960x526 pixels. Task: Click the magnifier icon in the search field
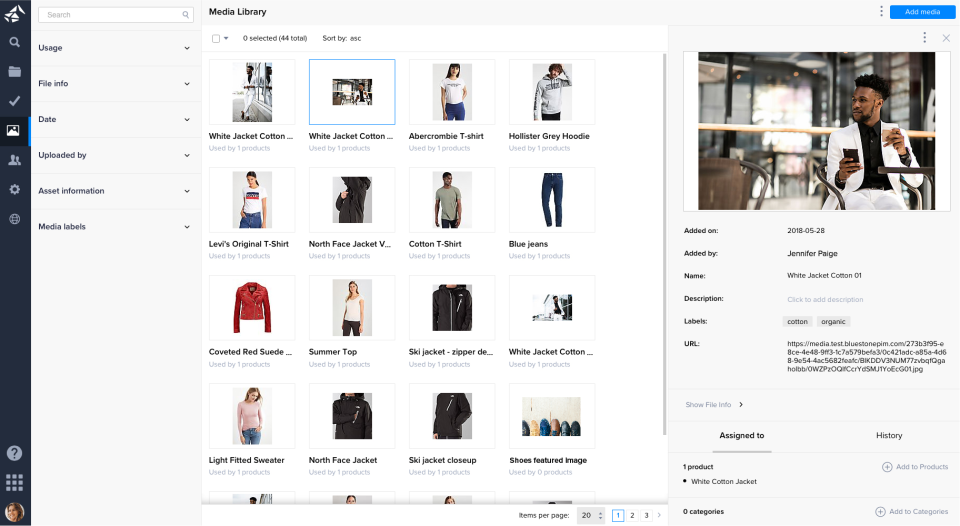click(x=186, y=15)
